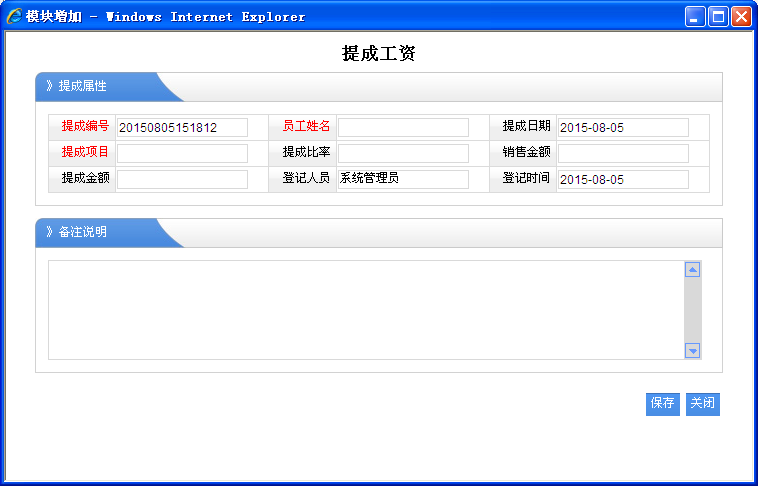Viewport: 758px width, 486px height.
Task: Click the 销售金额 input field
Action: pos(623,153)
